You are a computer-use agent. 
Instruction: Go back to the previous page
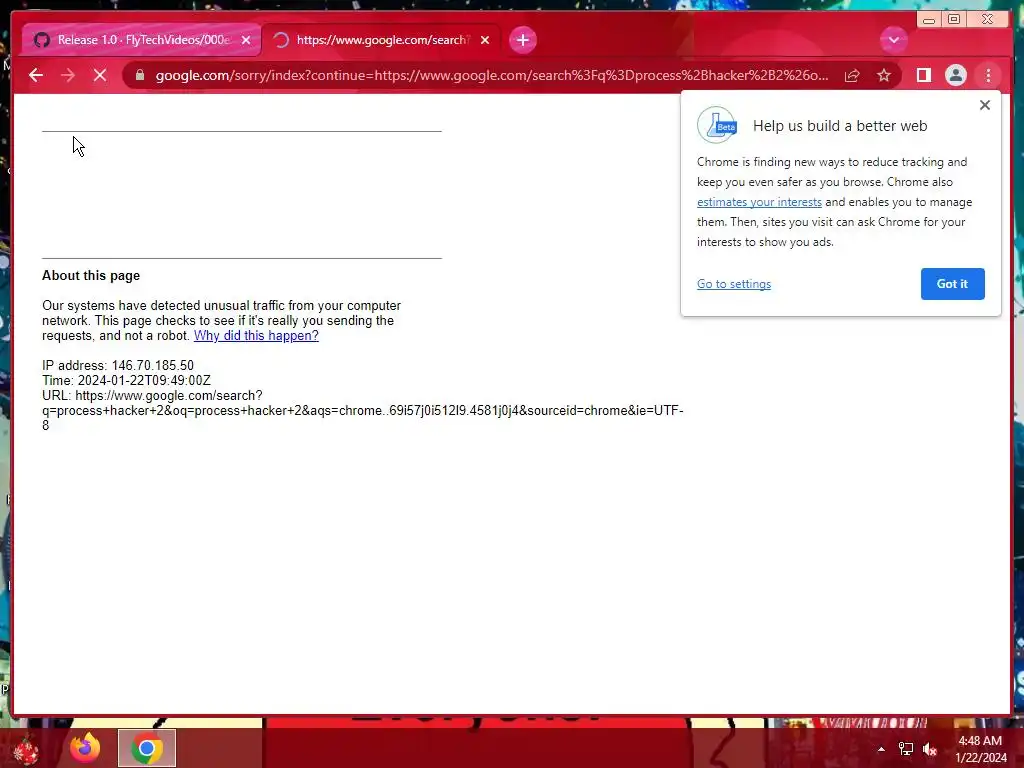coord(36,75)
